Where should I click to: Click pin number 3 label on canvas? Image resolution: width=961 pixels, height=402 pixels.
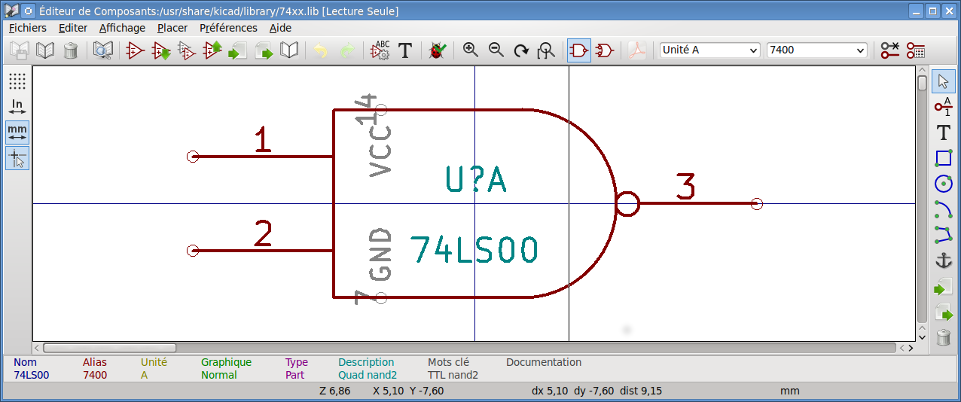tap(685, 187)
